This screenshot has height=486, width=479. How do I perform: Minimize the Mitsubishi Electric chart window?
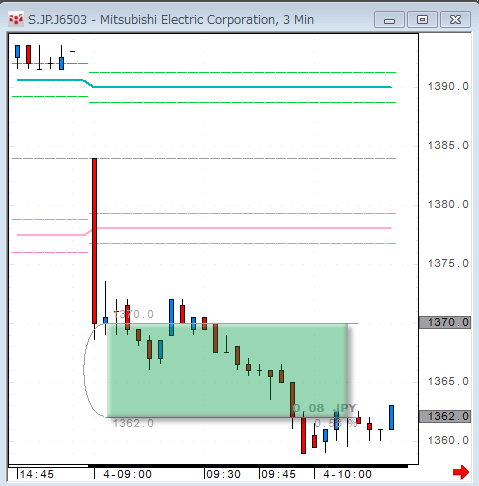[389, 20]
